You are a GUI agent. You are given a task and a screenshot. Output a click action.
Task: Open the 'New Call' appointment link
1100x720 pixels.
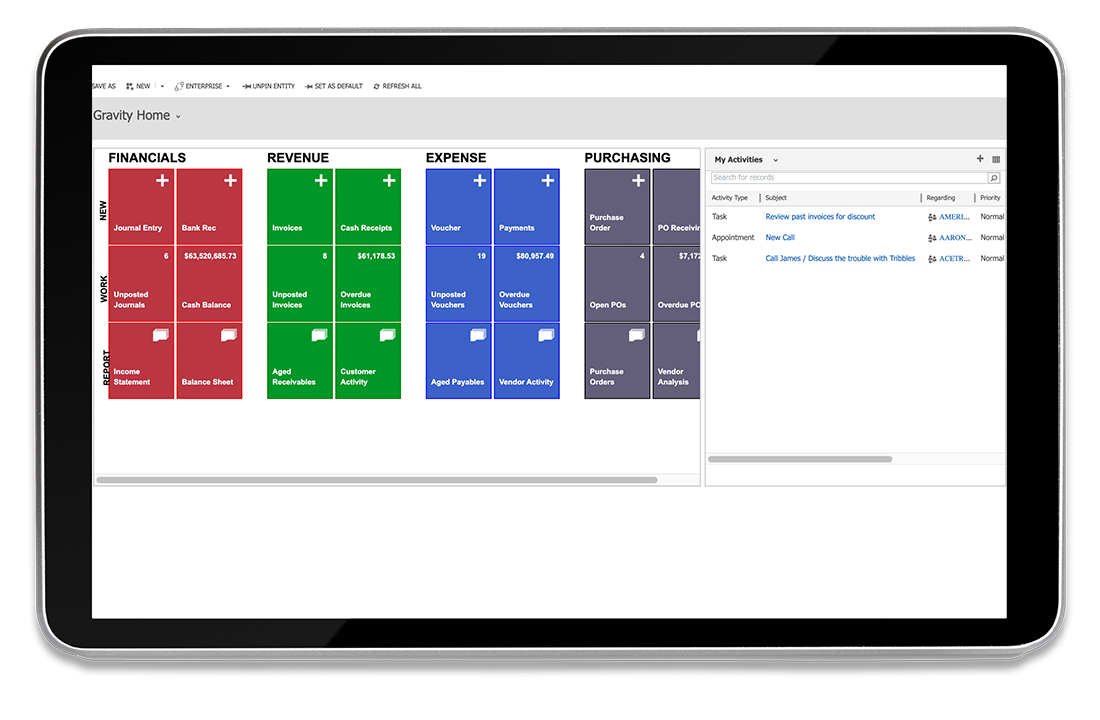tap(779, 238)
